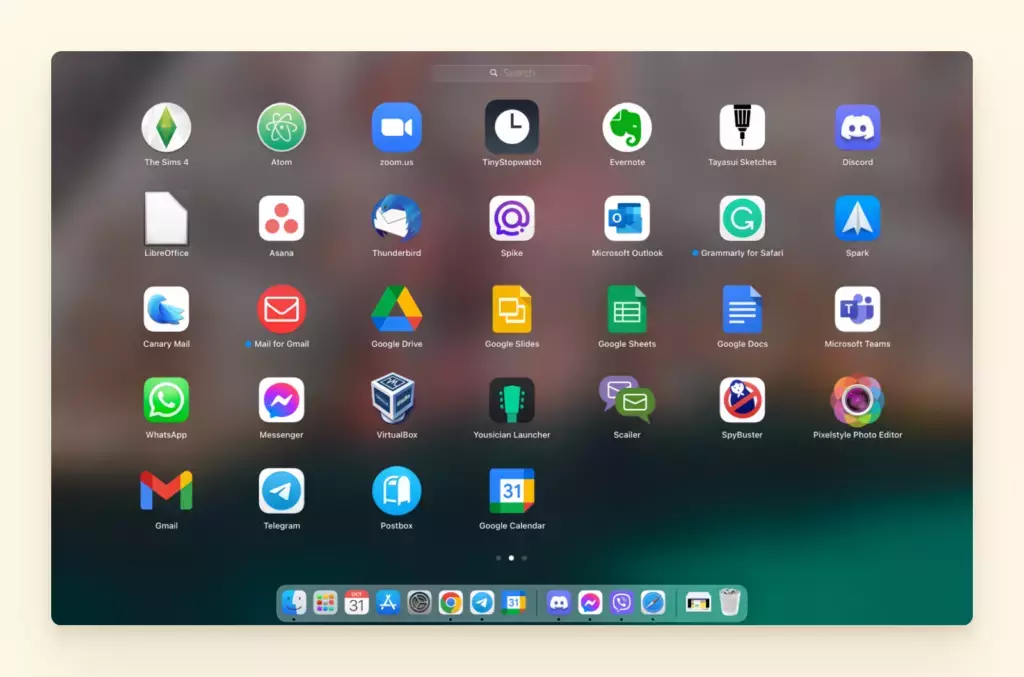
Task: Open Discord from the Launchpad grid
Action: click(x=857, y=127)
